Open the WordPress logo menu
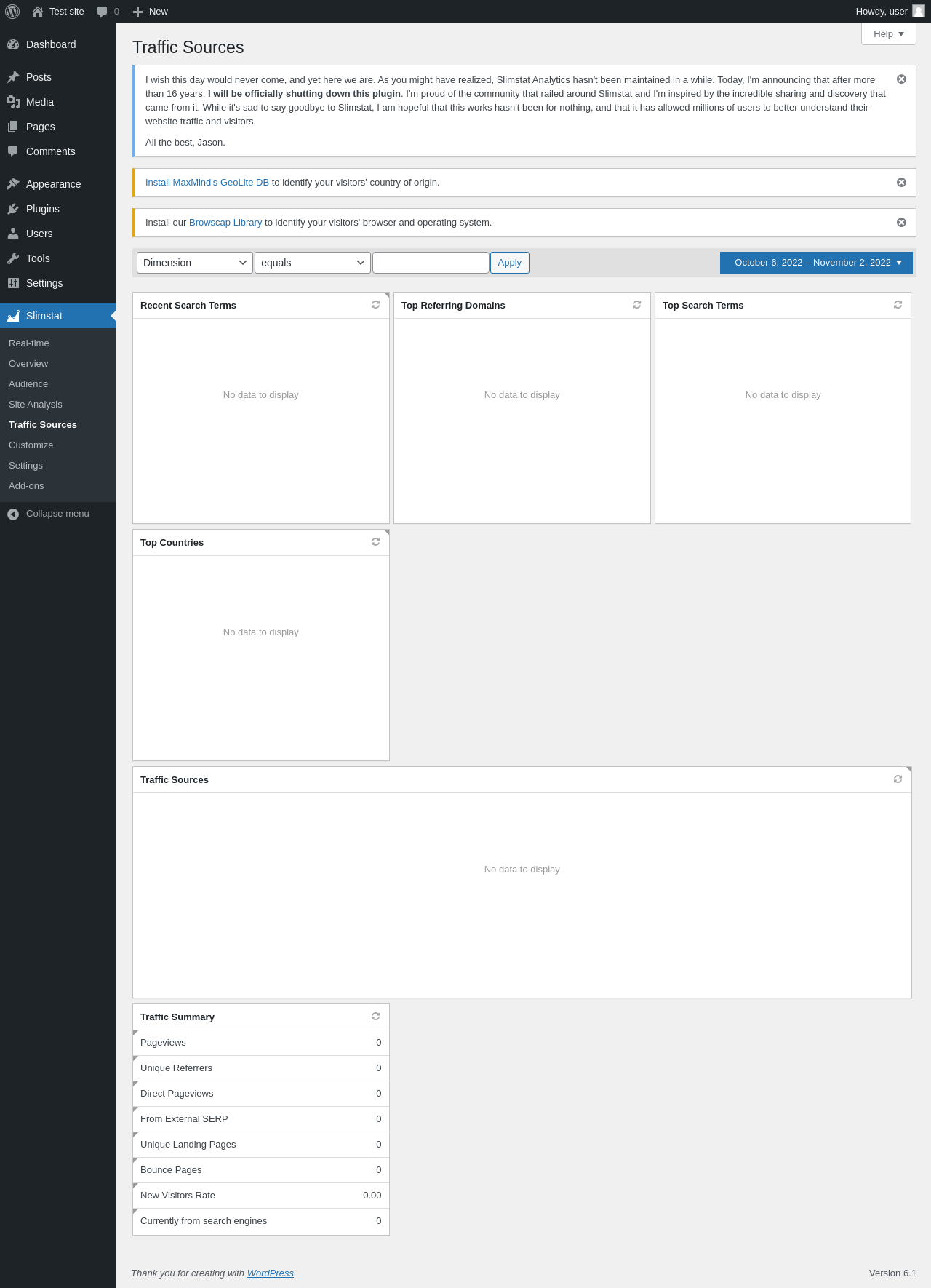 point(12,12)
